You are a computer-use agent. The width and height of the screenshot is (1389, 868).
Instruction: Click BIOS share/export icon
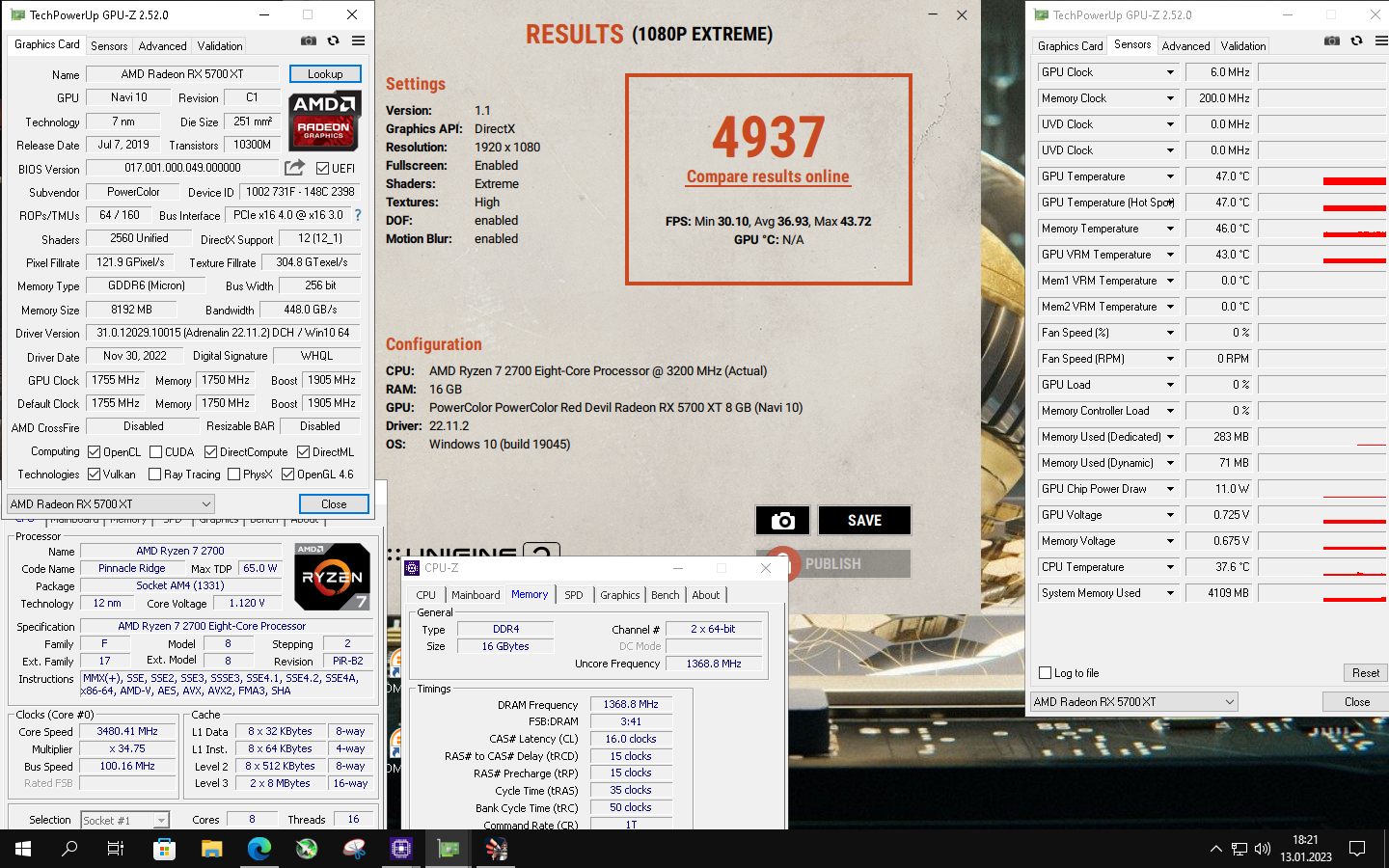coord(295,167)
